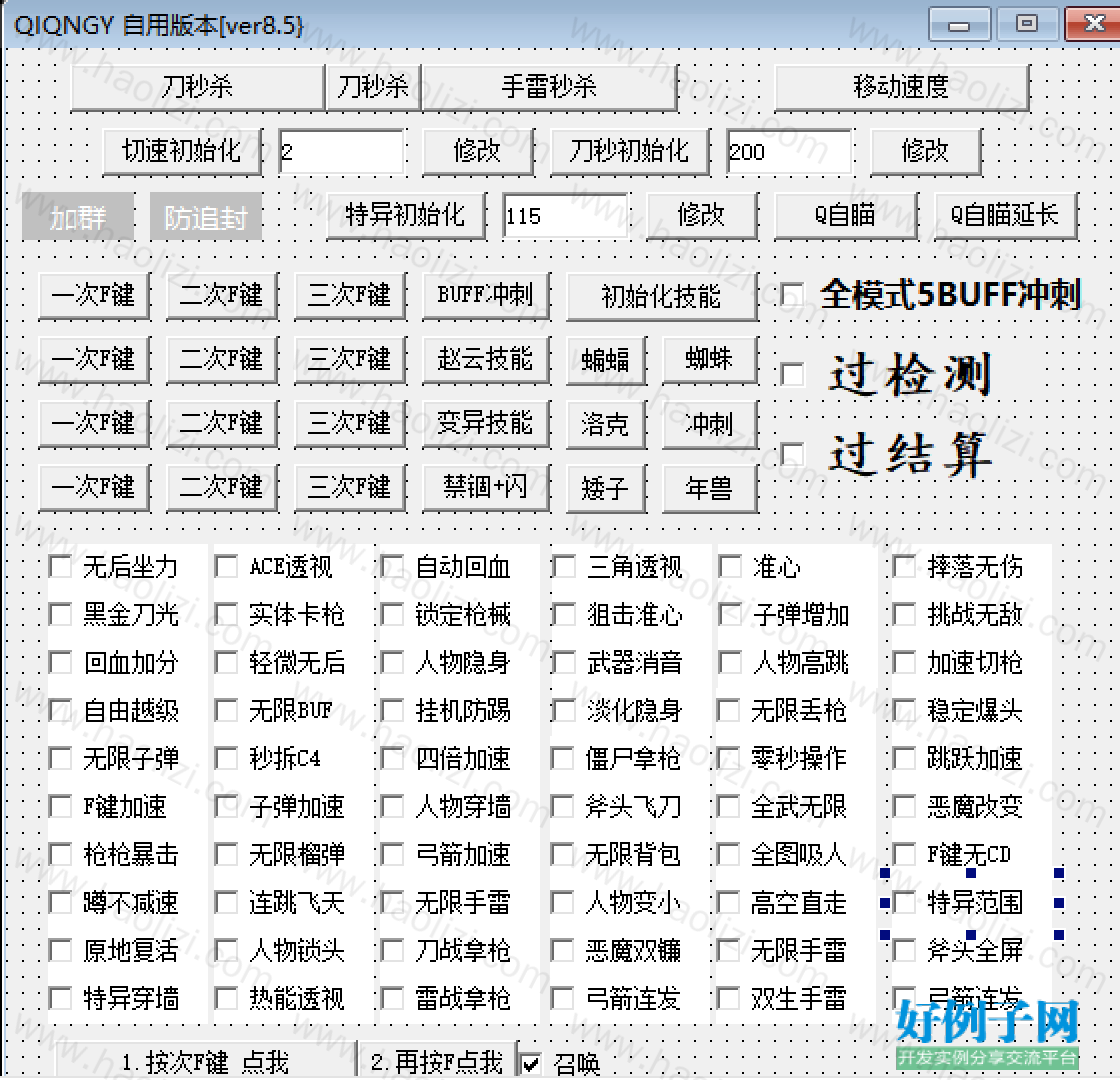Click the 手雷秒杀 button

tap(549, 87)
